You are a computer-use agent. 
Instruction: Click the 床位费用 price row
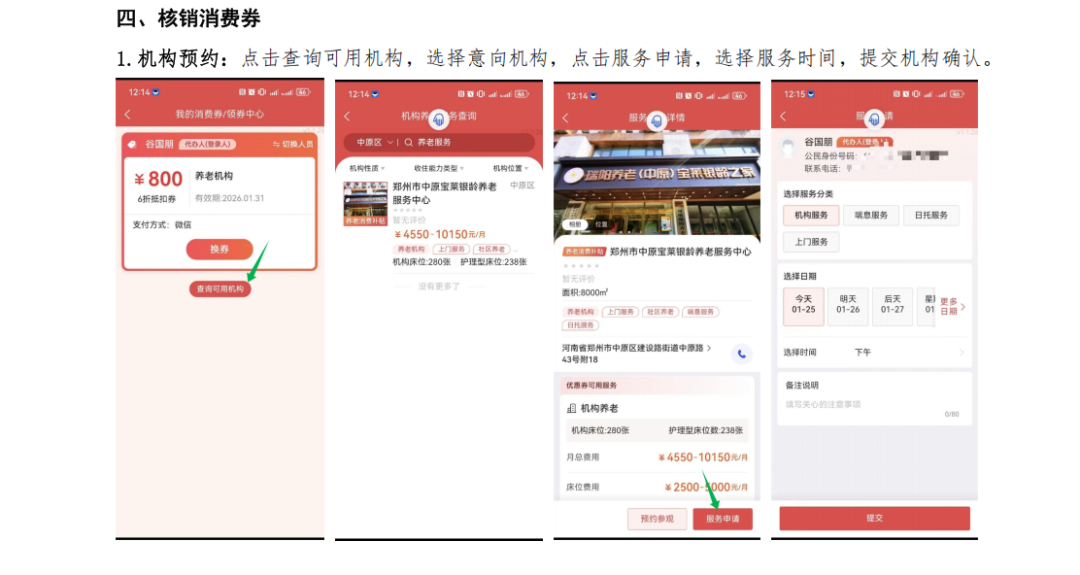point(657,487)
